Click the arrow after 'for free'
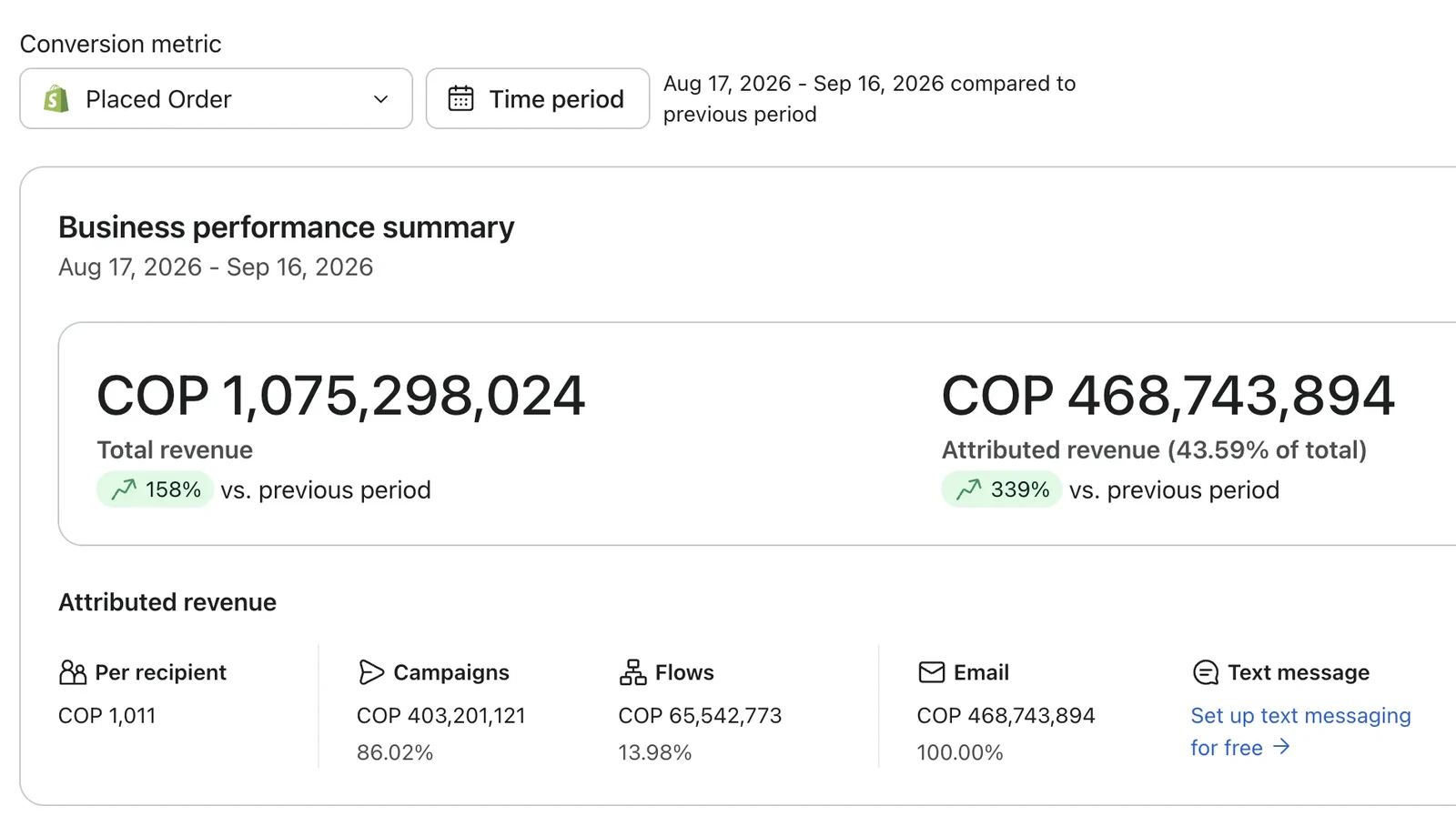Screen dimensions: 1456x826 point(1281,747)
